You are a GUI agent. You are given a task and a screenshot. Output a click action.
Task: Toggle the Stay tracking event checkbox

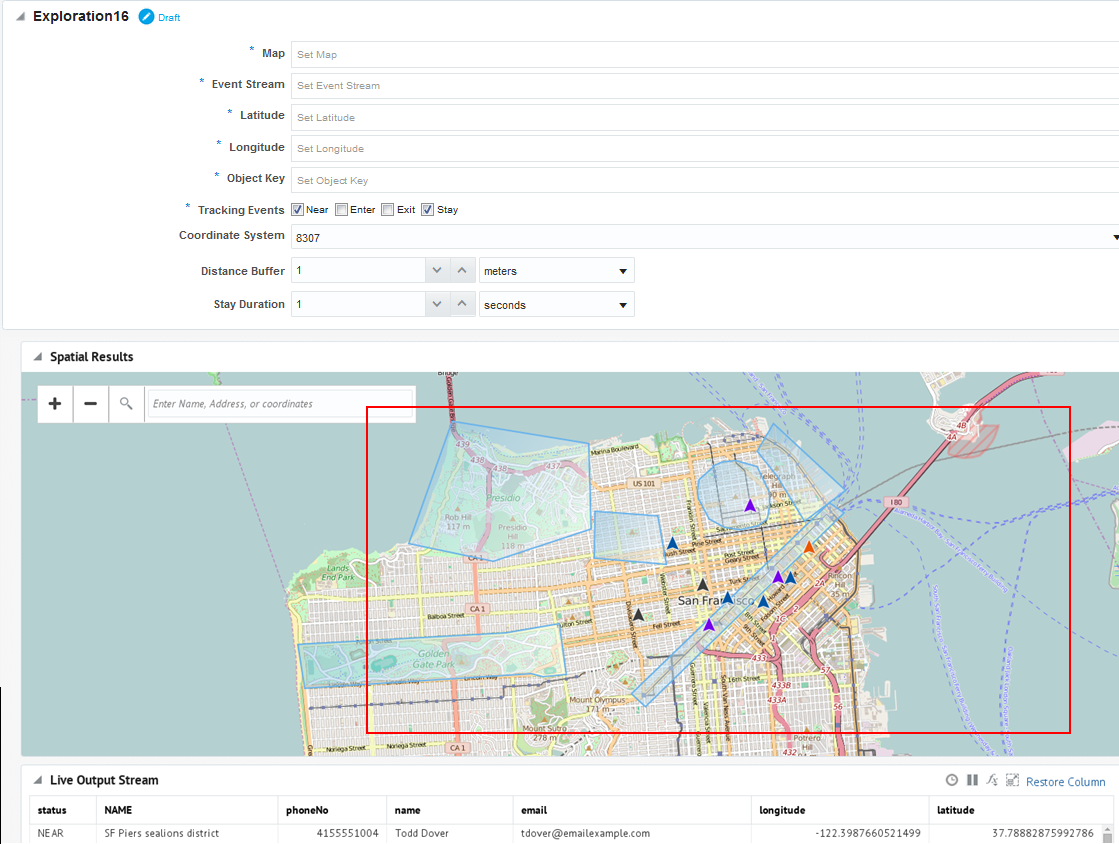point(427,210)
